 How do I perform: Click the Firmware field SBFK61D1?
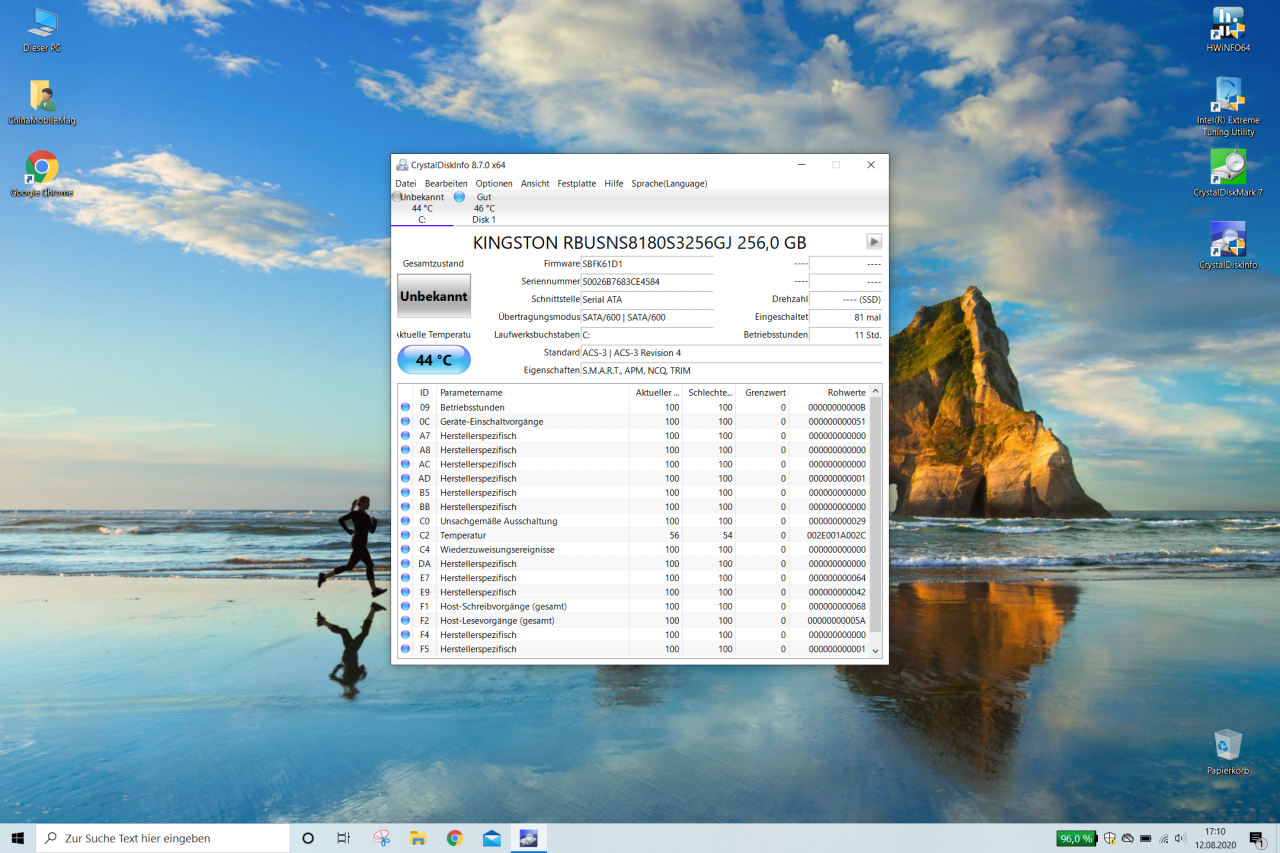[x=647, y=264]
